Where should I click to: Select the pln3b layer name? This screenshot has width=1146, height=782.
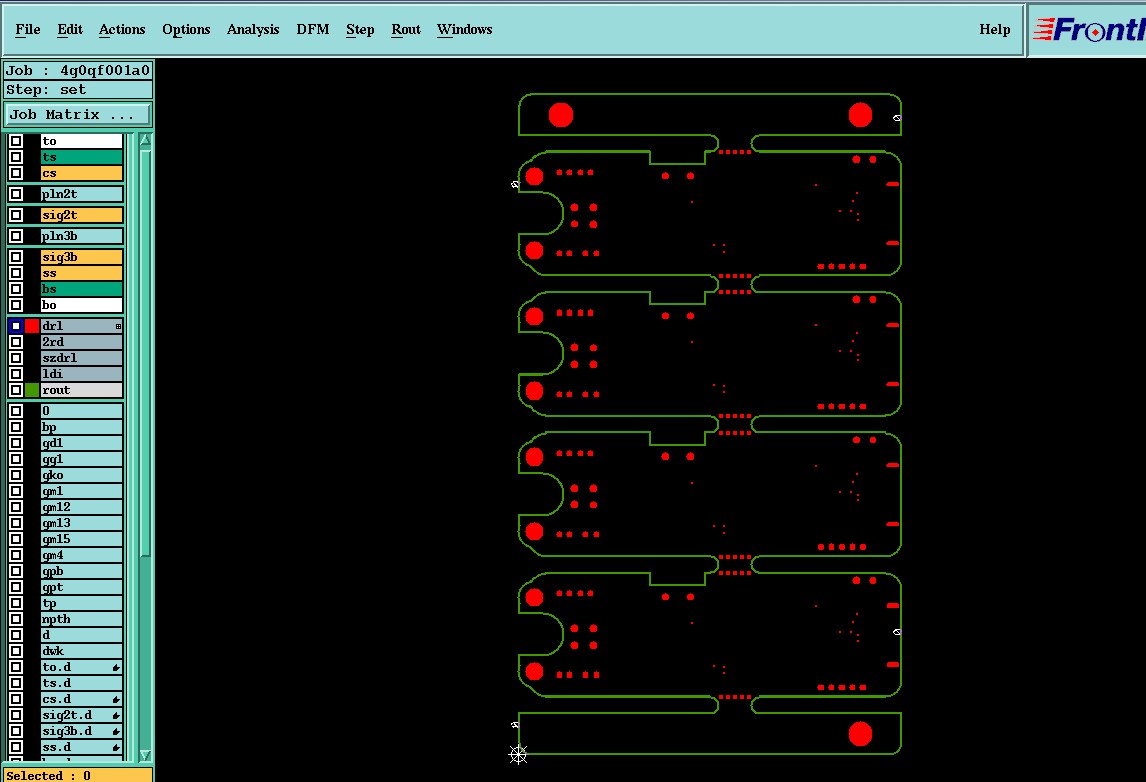coord(81,236)
